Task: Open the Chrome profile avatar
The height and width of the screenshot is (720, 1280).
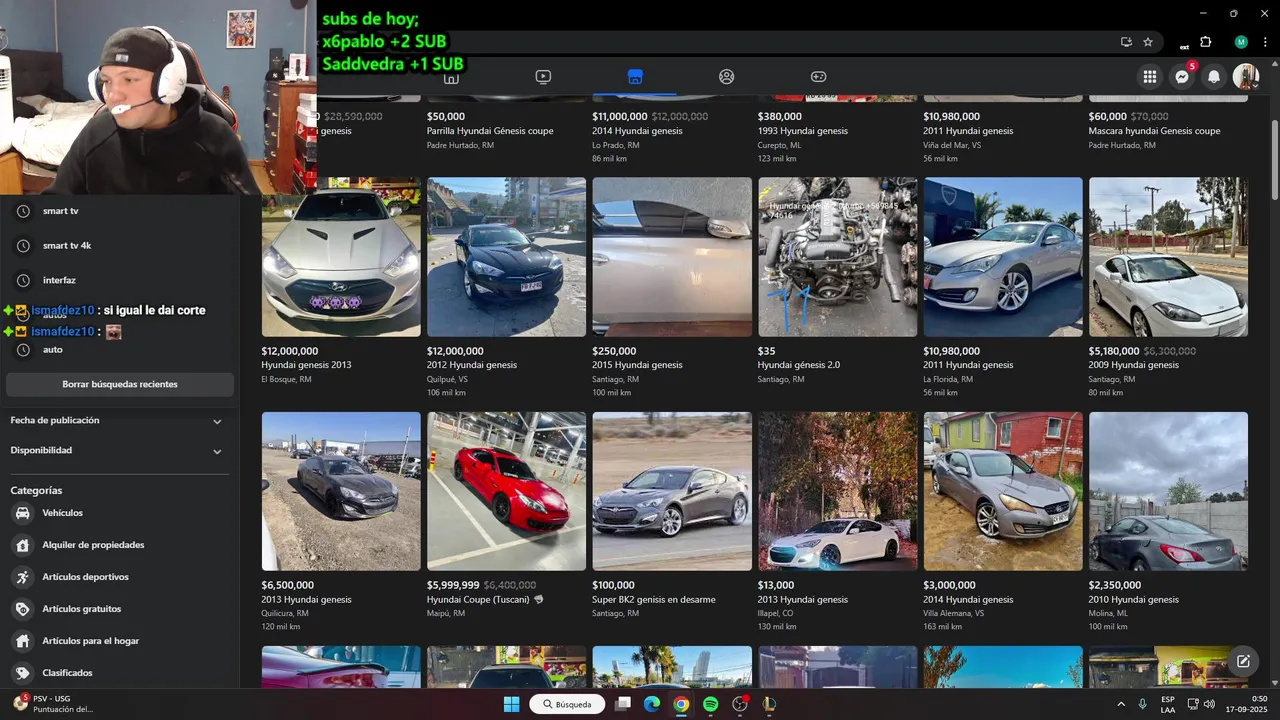Action: 1241,42
